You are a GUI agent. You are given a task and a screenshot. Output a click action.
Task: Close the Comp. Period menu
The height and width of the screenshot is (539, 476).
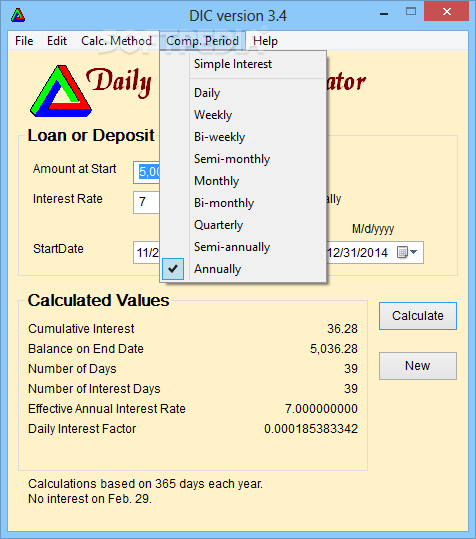(x=202, y=41)
